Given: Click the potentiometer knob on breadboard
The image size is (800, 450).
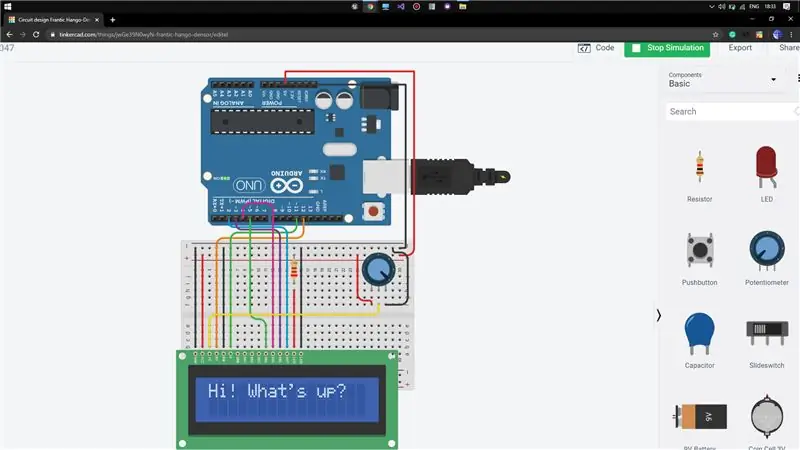Looking at the screenshot, I should (378, 269).
